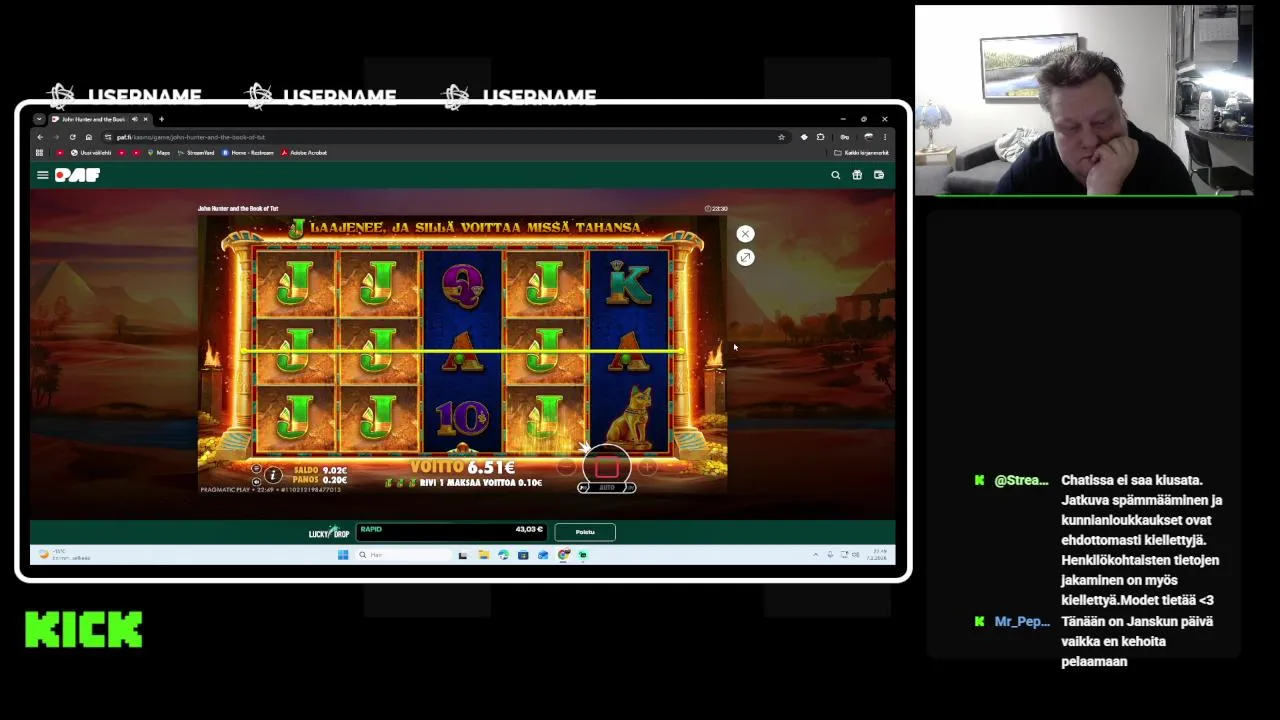Screen dimensions: 1280x720
Task: Click the Poistu exit button
Action: click(585, 532)
